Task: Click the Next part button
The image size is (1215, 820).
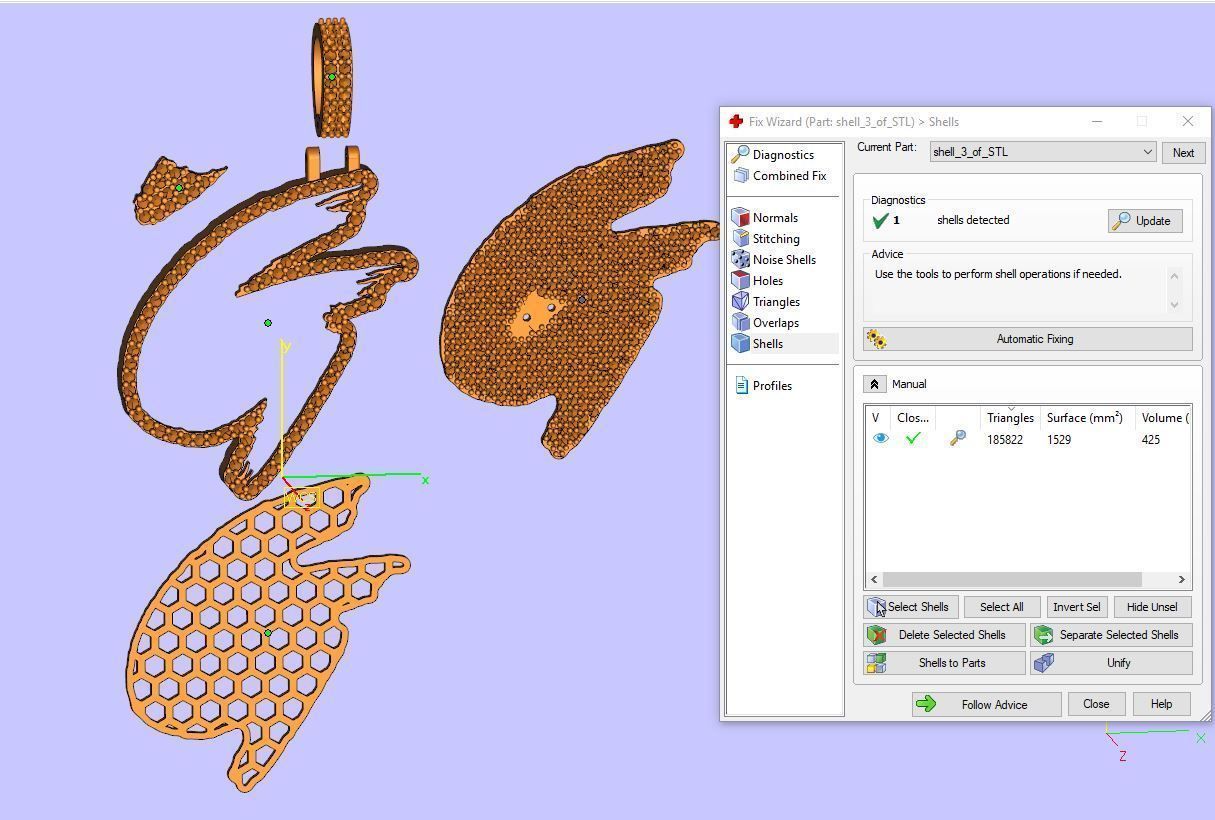Action: (x=1183, y=153)
